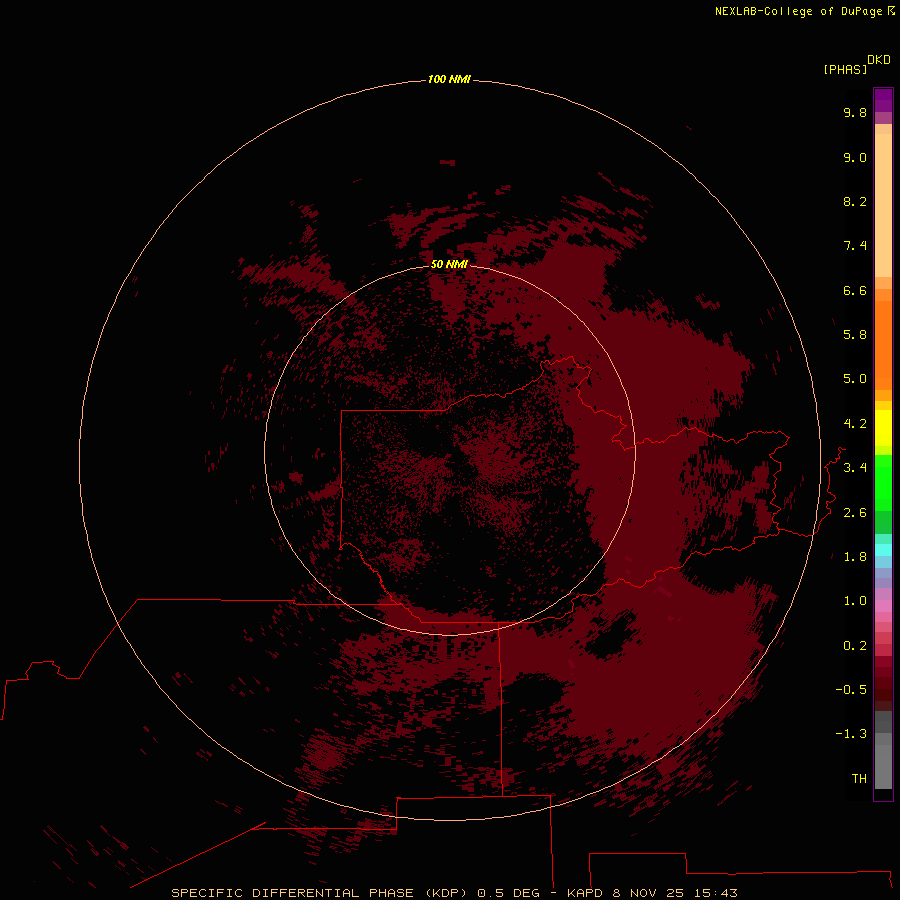
Task: Pick the bright yellow band on the color scale
Action: (883, 428)
